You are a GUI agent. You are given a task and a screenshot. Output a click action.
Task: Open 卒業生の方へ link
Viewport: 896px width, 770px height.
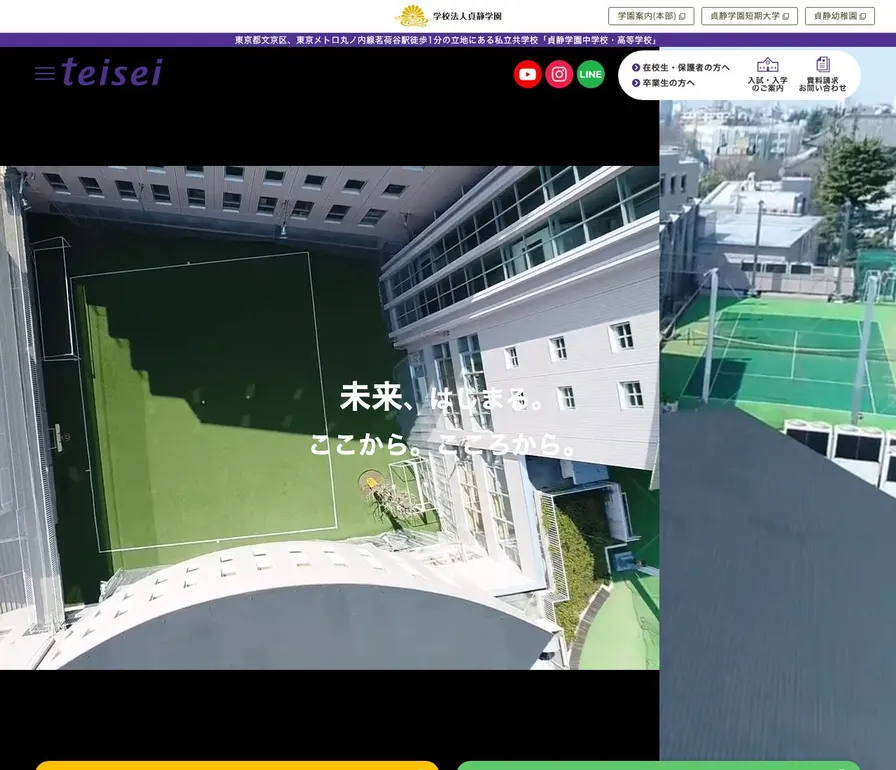663,83
